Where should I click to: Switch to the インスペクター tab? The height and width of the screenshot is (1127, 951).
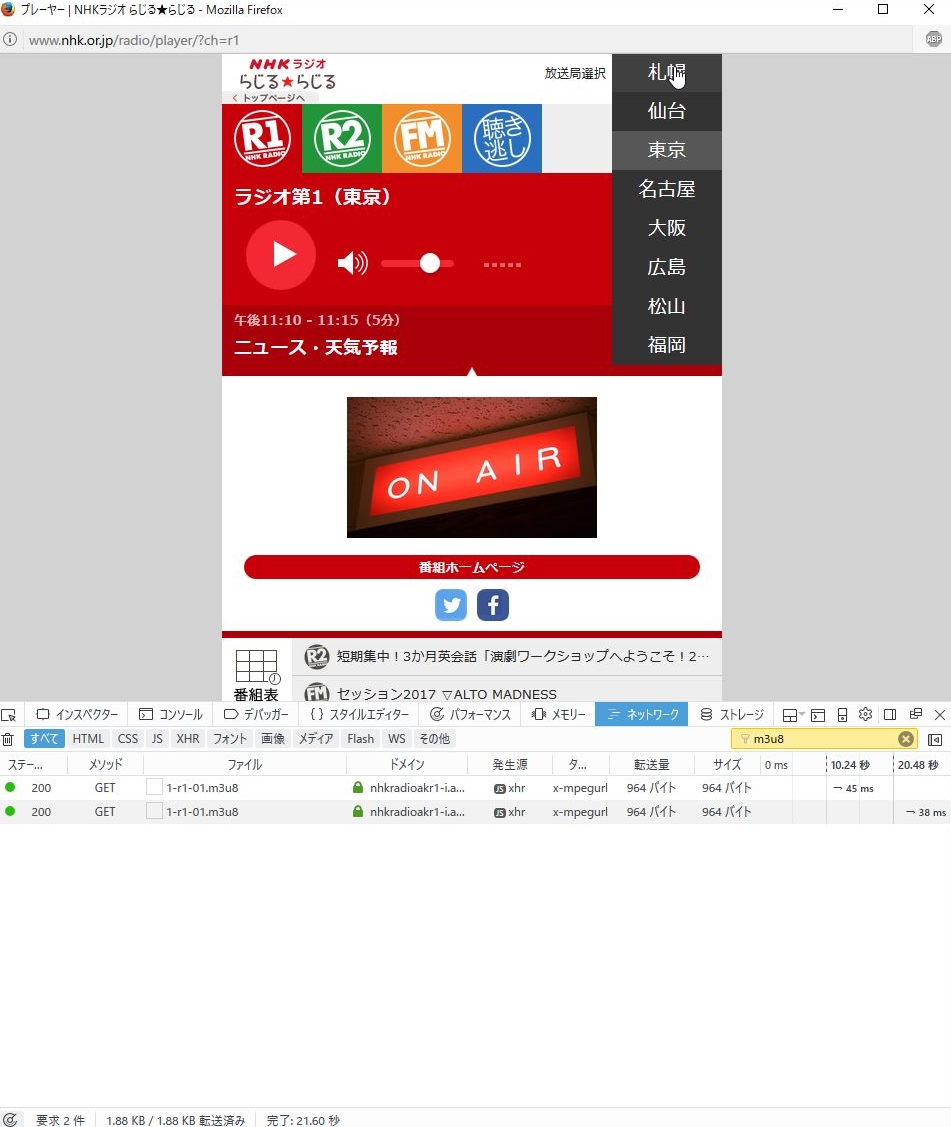[x=77, y=714]
